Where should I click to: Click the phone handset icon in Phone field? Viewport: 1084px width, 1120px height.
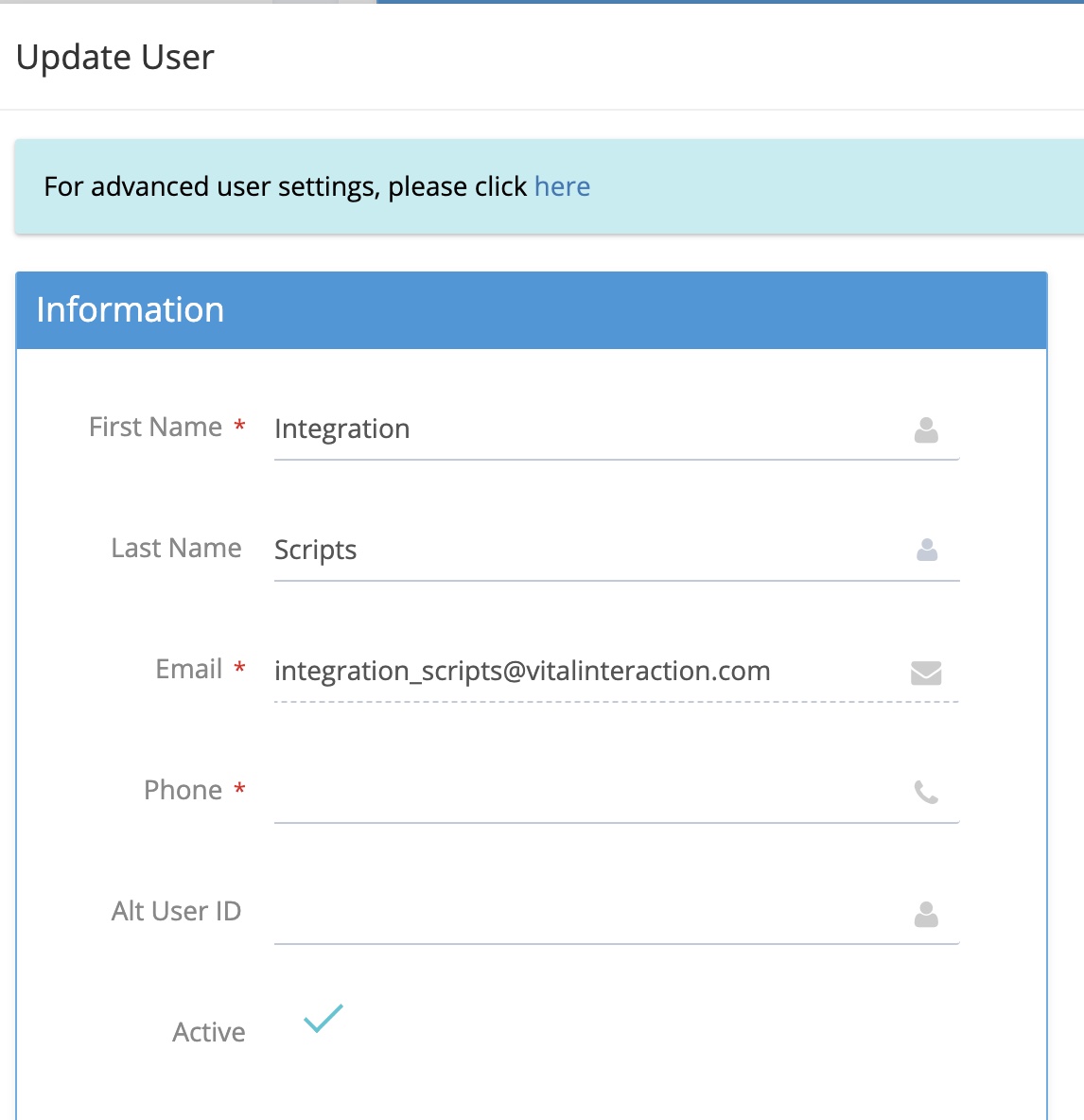pyautogui.click(x=926, y=792)
